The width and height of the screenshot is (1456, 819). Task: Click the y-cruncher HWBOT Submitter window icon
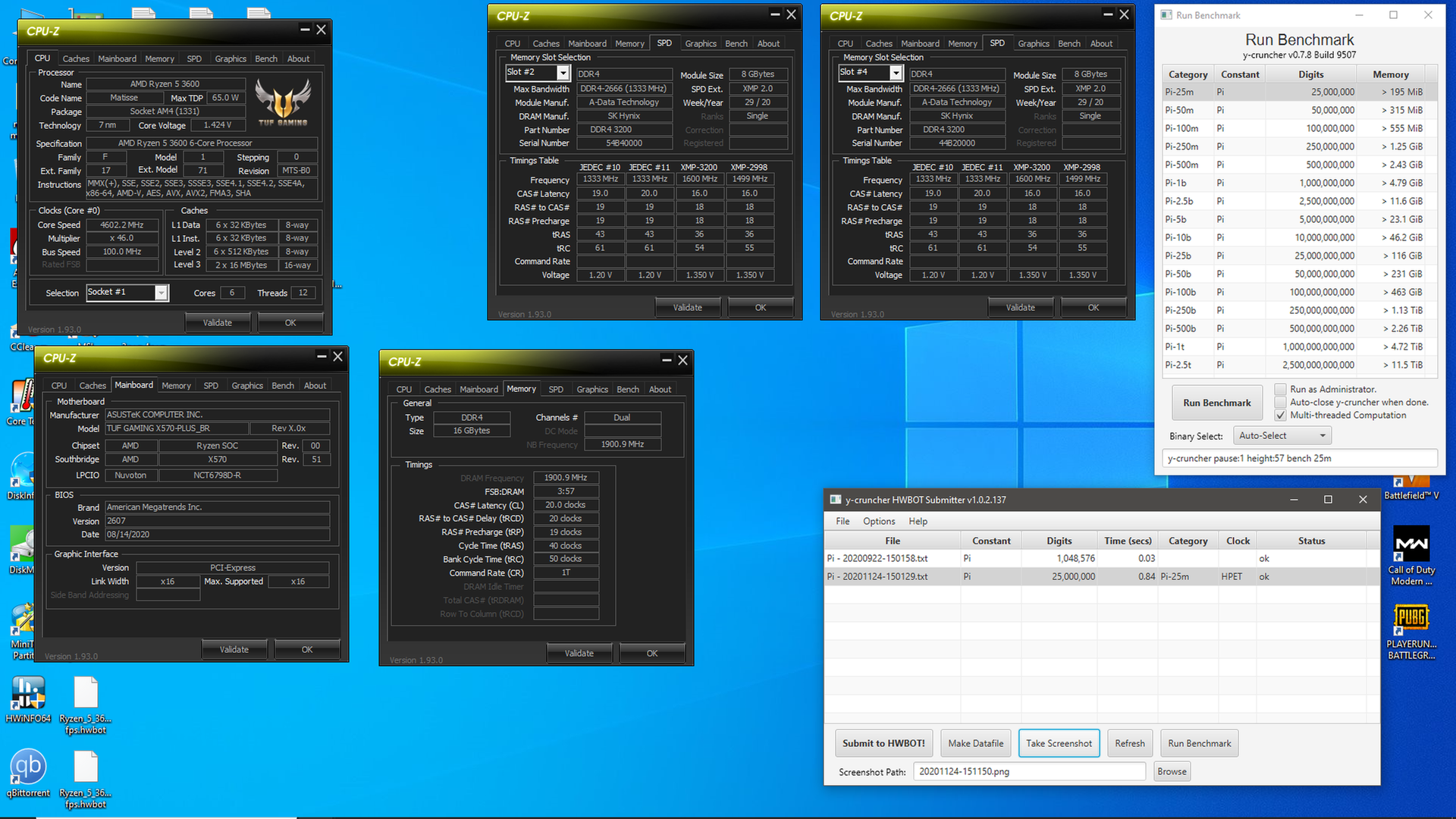[x=836, y=500]
